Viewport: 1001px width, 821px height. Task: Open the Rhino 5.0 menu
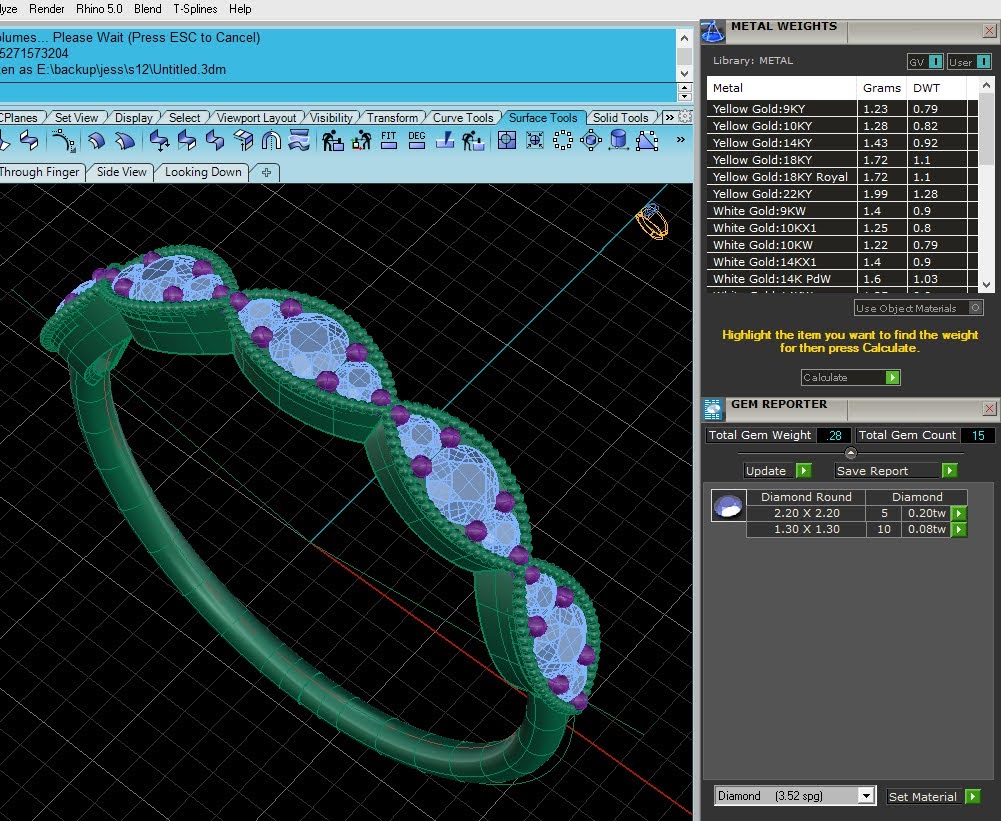(x=99, y=9)
